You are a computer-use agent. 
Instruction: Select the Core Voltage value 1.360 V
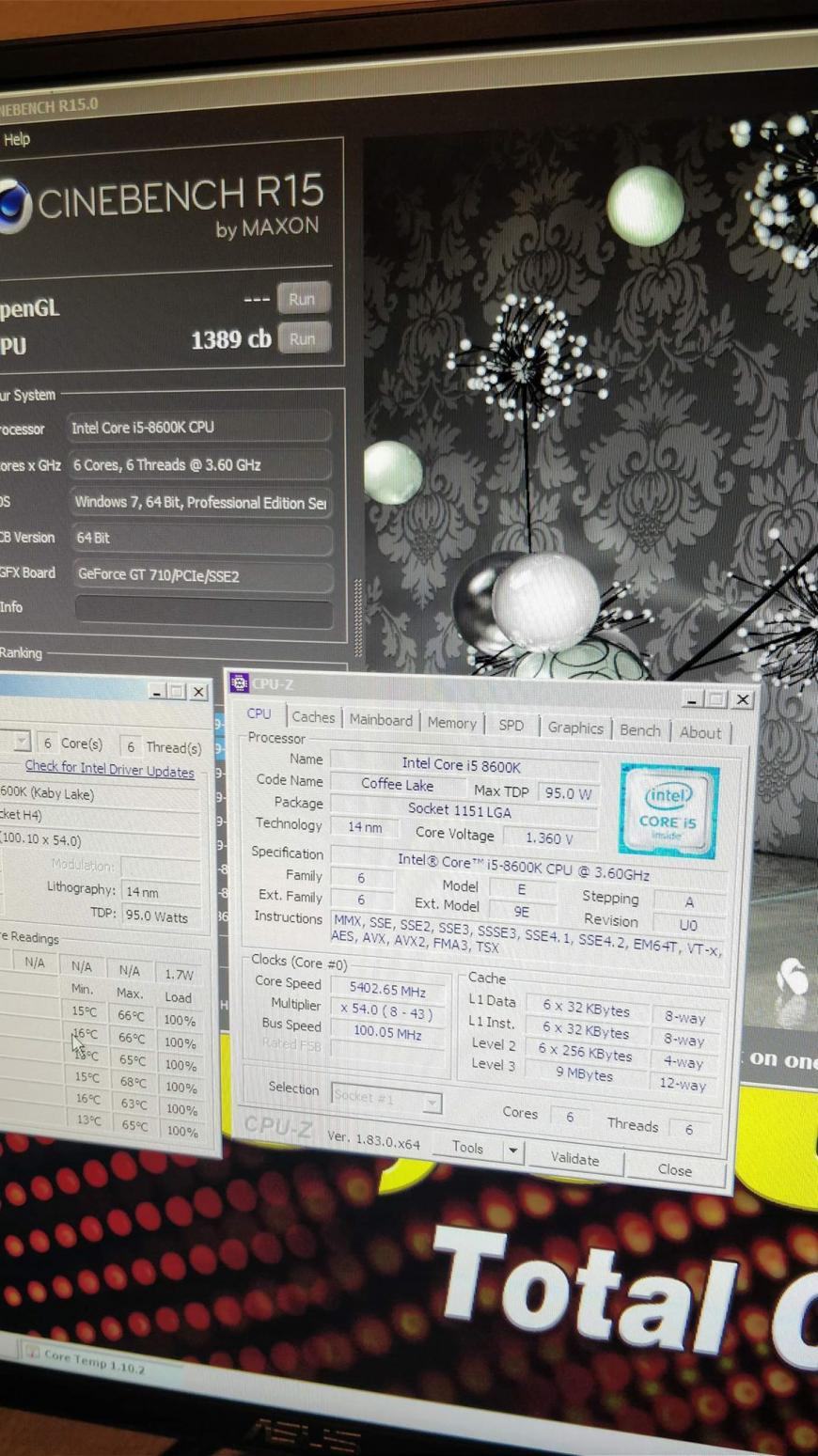548,838
